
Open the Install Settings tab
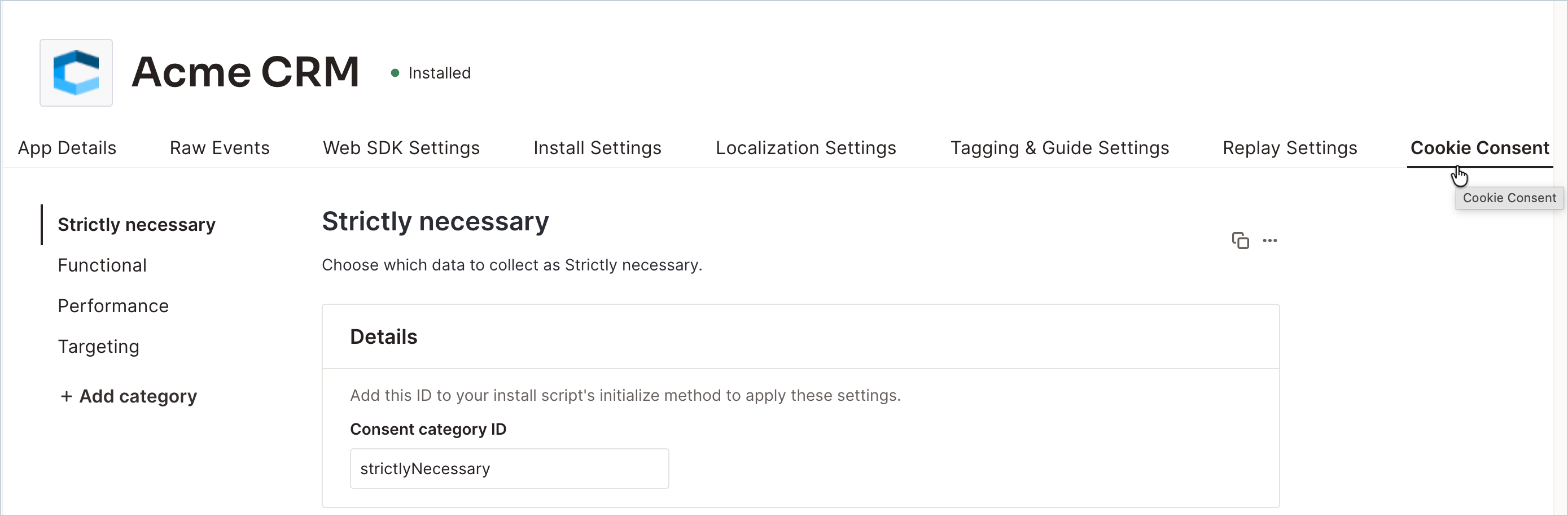597,148
